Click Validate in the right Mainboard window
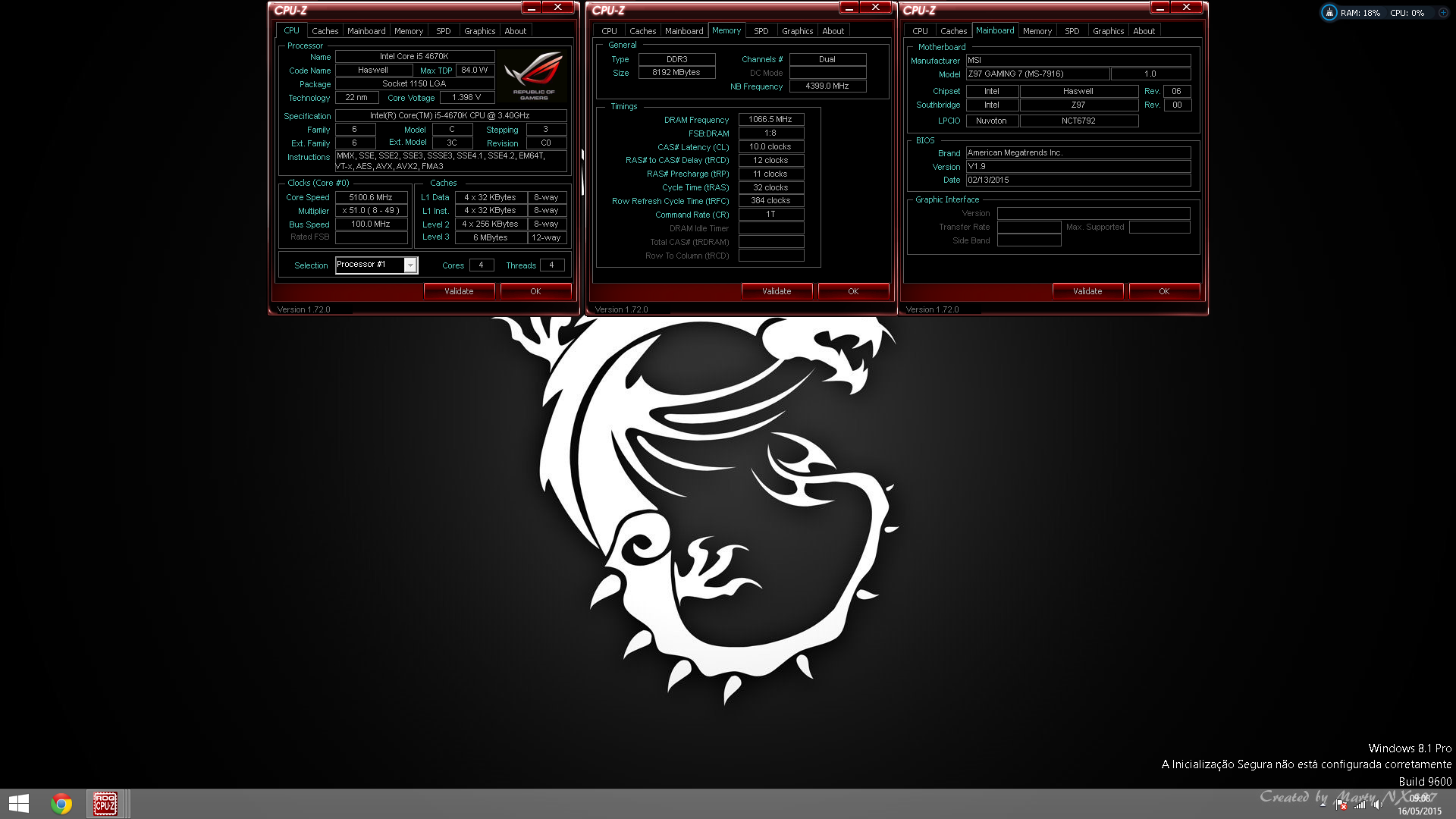Screen dimensions: 1456x819 click(x=1087, y=291)
